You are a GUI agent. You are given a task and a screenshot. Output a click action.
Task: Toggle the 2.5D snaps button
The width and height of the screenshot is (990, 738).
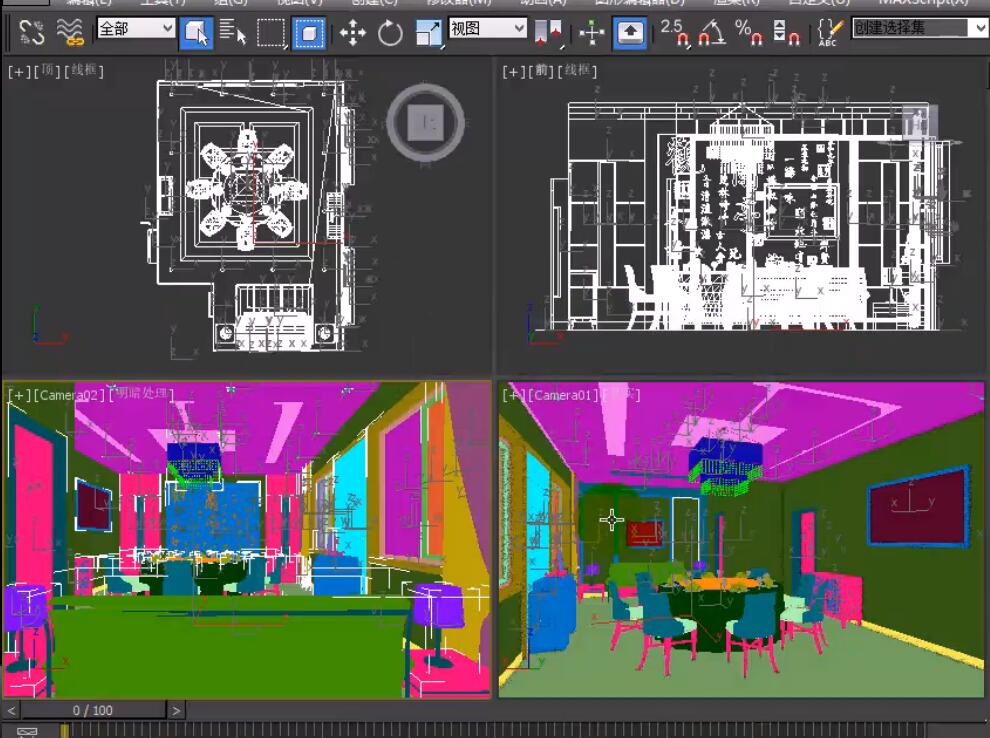click(675, 33)
